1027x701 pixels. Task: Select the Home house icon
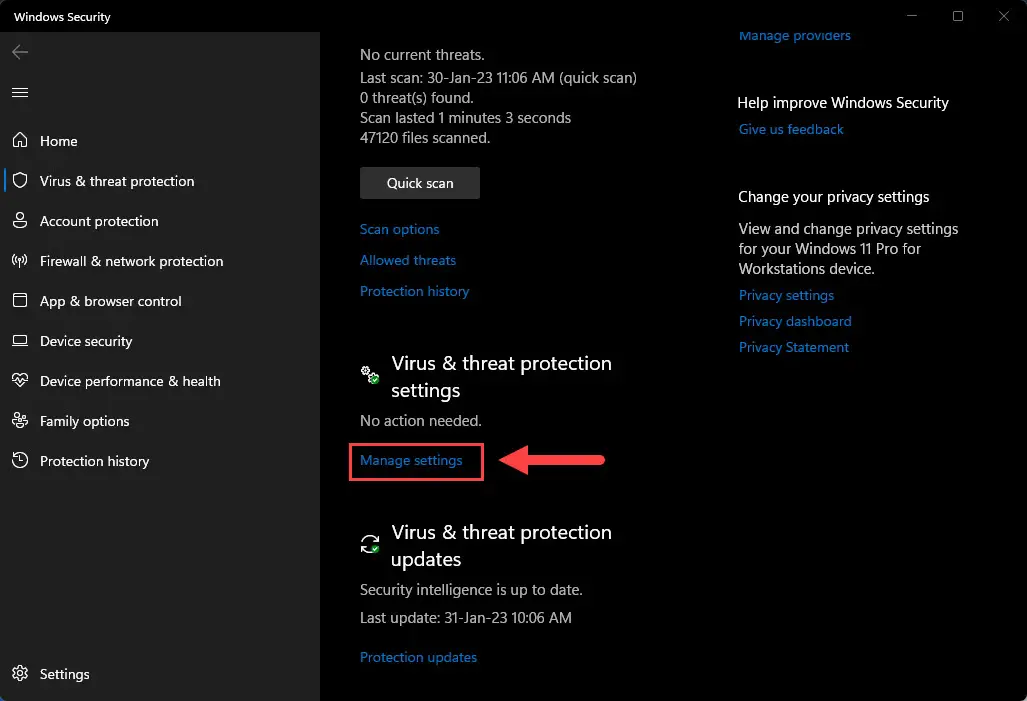tap(20, 141)
